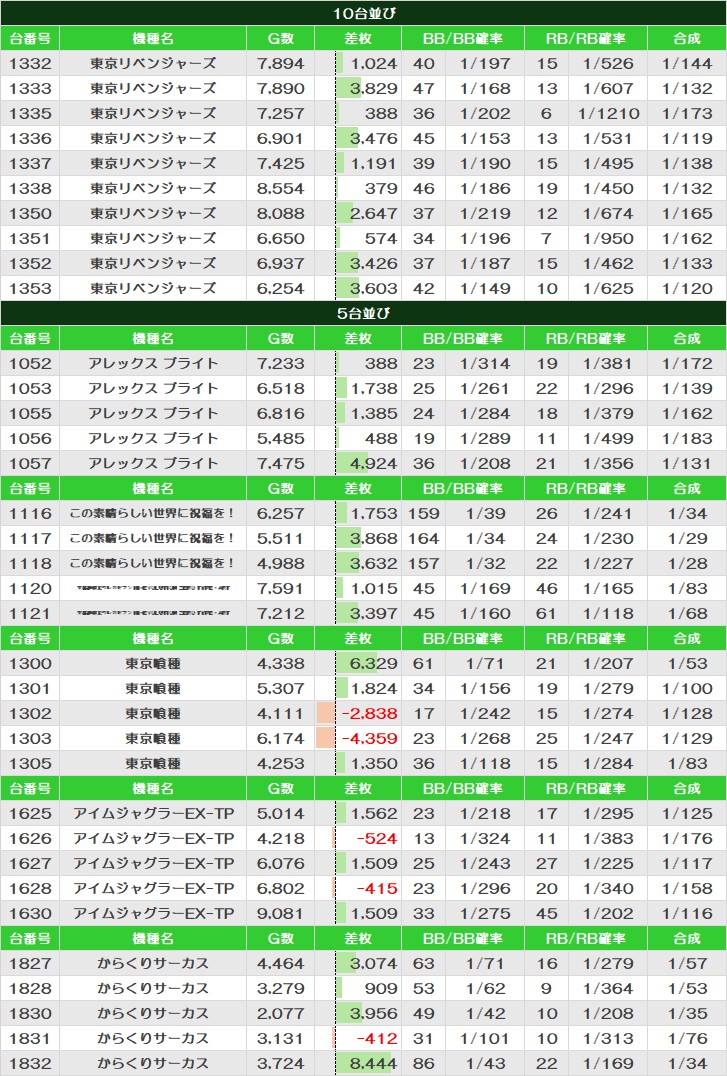Click red value -412 for machine 1831

point(377,1039)
